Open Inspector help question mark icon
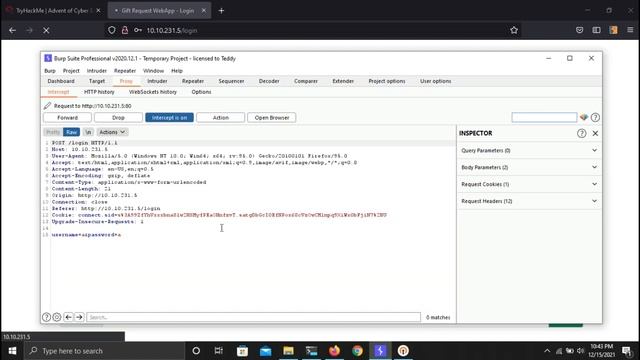The height and width of the screenshot is (360, 640). 582,133
